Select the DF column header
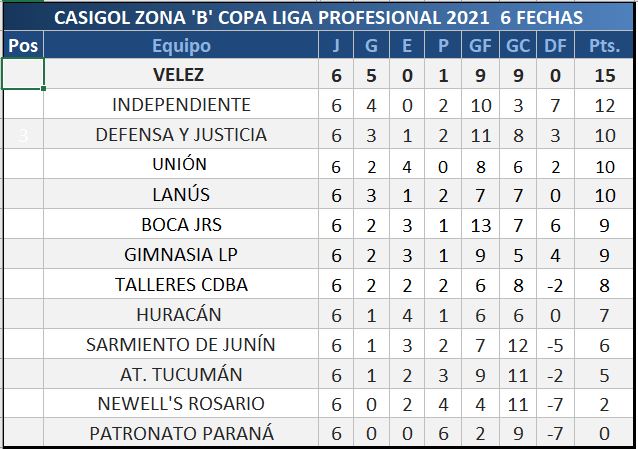Image resolution: width=638 pixels, height=449 pixels. click(x=552, y=46)
